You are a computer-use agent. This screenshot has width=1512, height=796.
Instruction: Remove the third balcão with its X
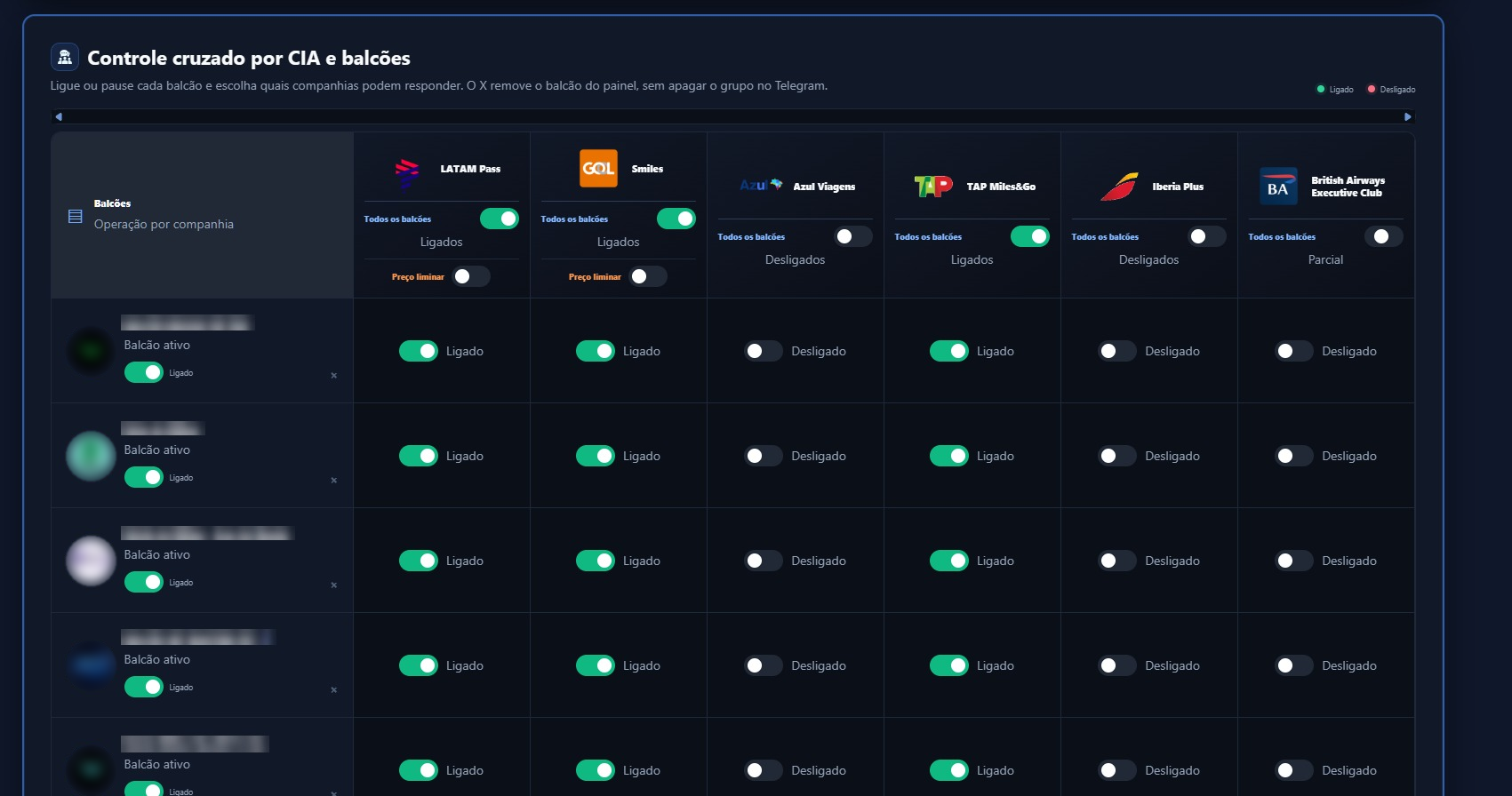[x=334, y=585]
